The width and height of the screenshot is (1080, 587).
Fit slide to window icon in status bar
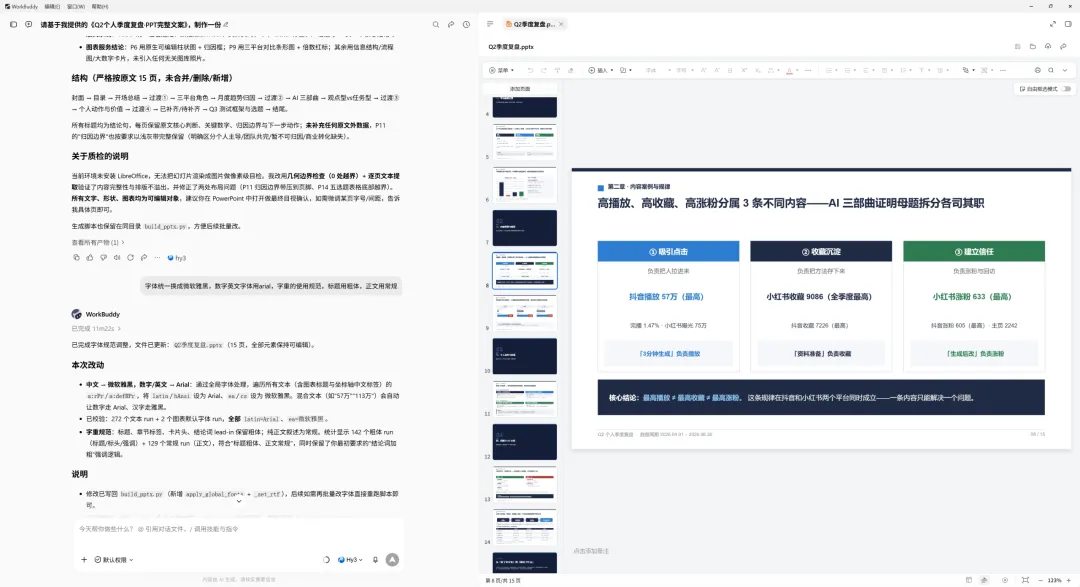(x=1026, y=581)
